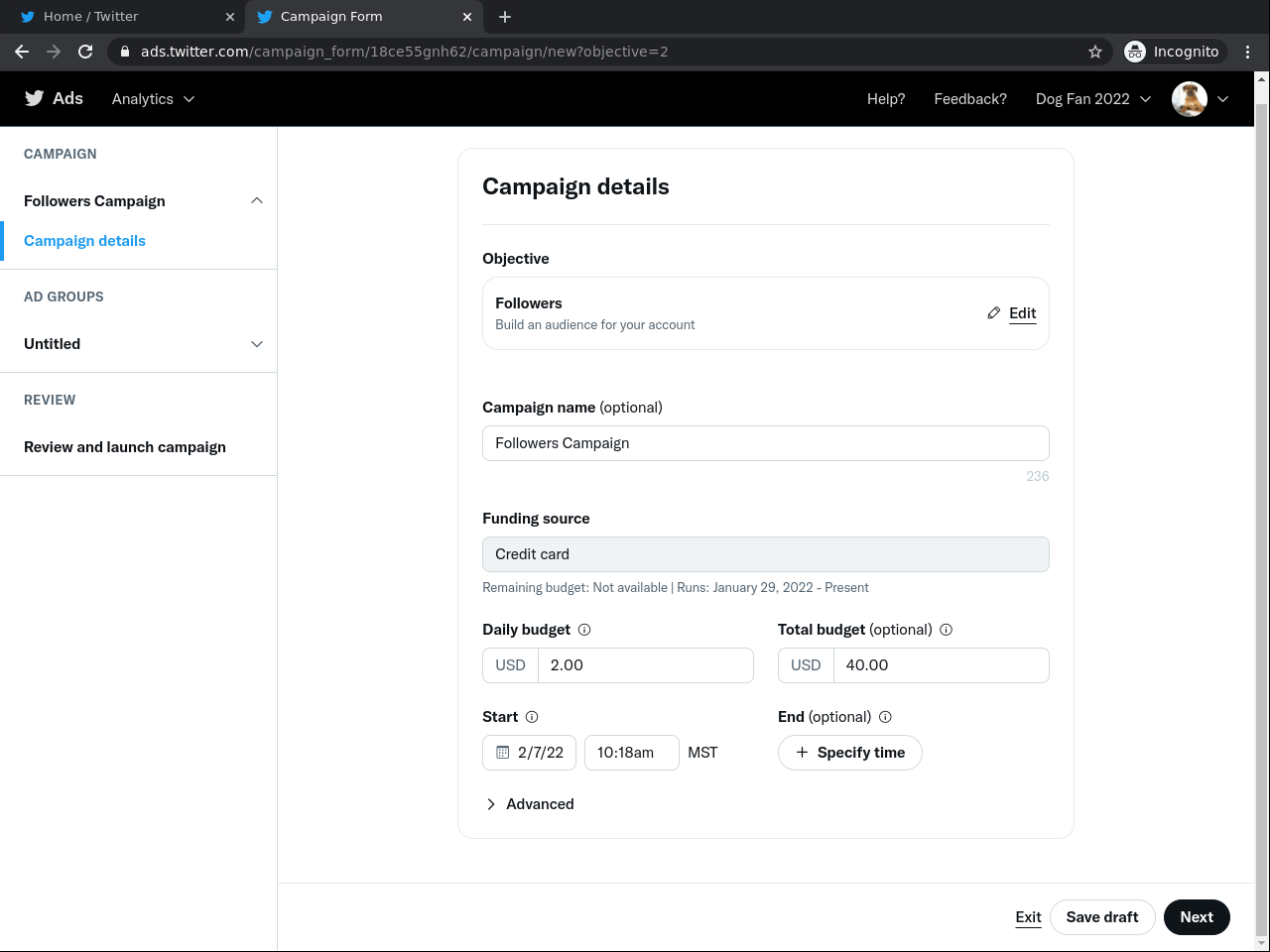Open Review and launch campaign
Screen dimensions: 1270x952
(125, 447)
